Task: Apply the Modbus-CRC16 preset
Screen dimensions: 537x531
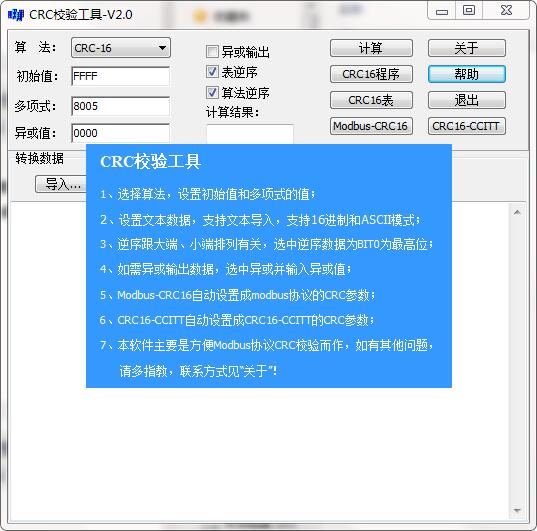Action: click(x=371, y=126)
